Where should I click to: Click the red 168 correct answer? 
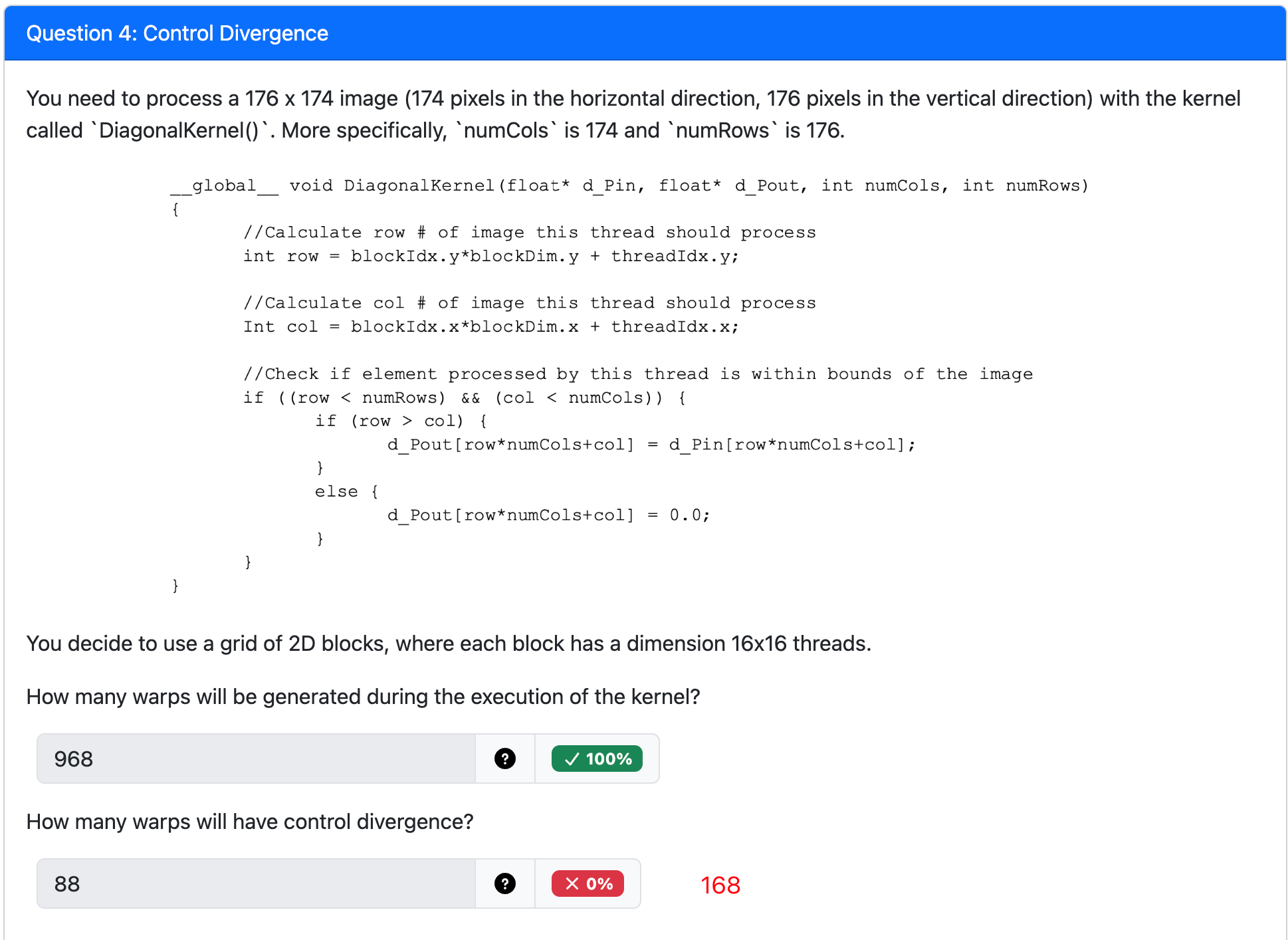[720, 885]
